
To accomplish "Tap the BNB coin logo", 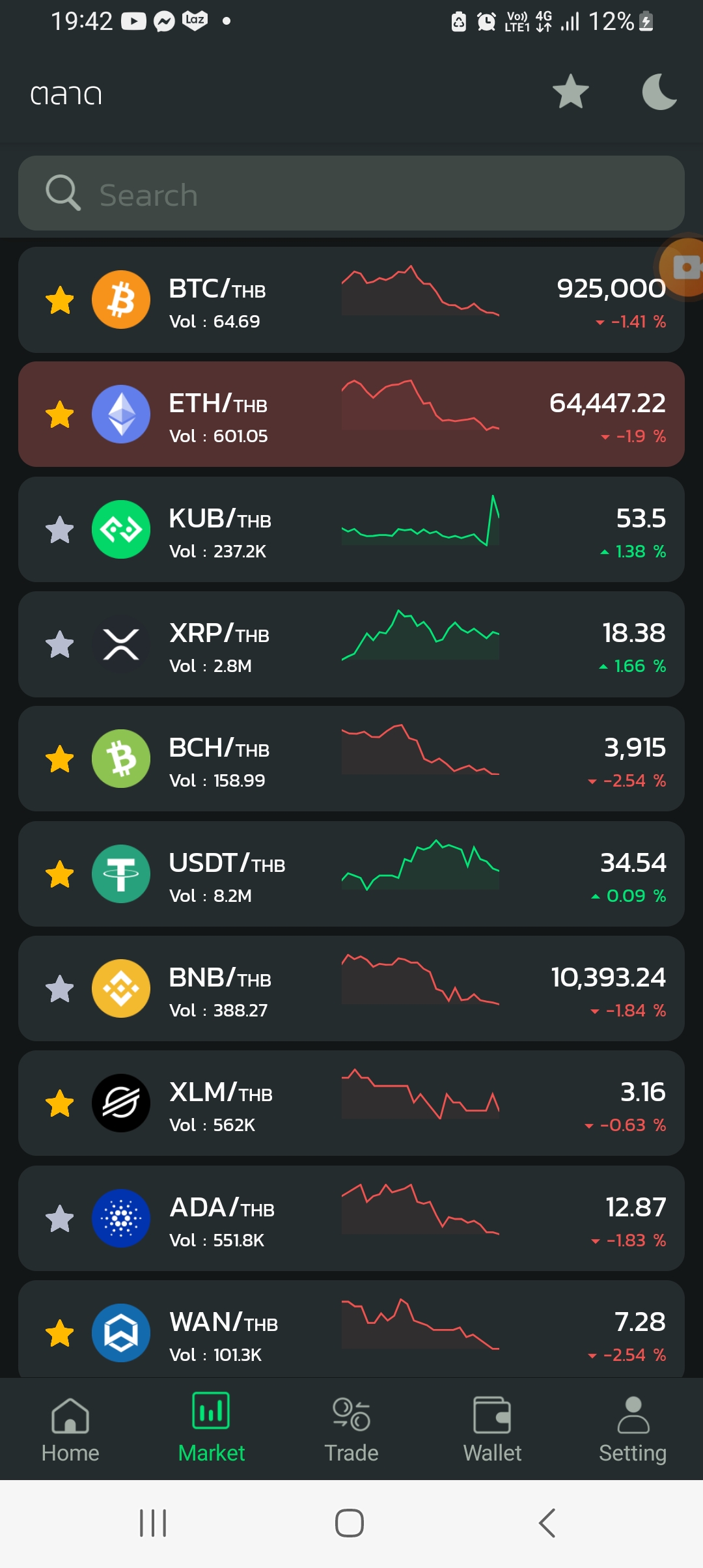I will [121, 988].
